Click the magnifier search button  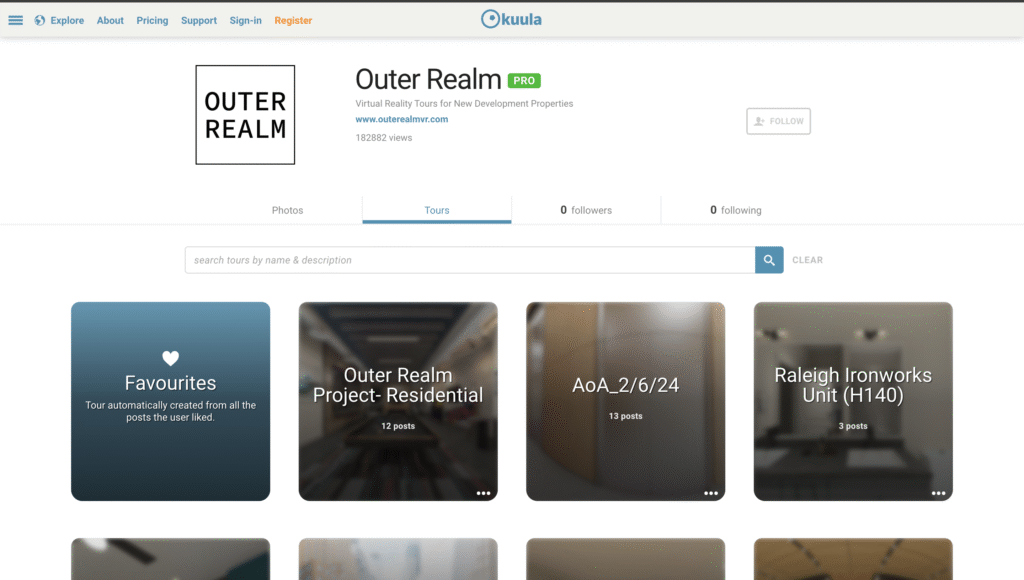click(x=769, y=260)
